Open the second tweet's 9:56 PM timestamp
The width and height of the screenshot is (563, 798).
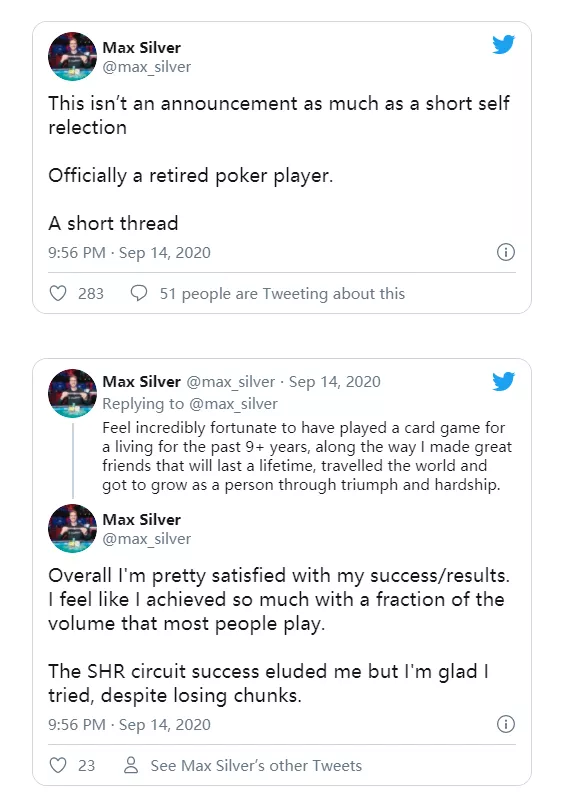[x=129, y=724]
